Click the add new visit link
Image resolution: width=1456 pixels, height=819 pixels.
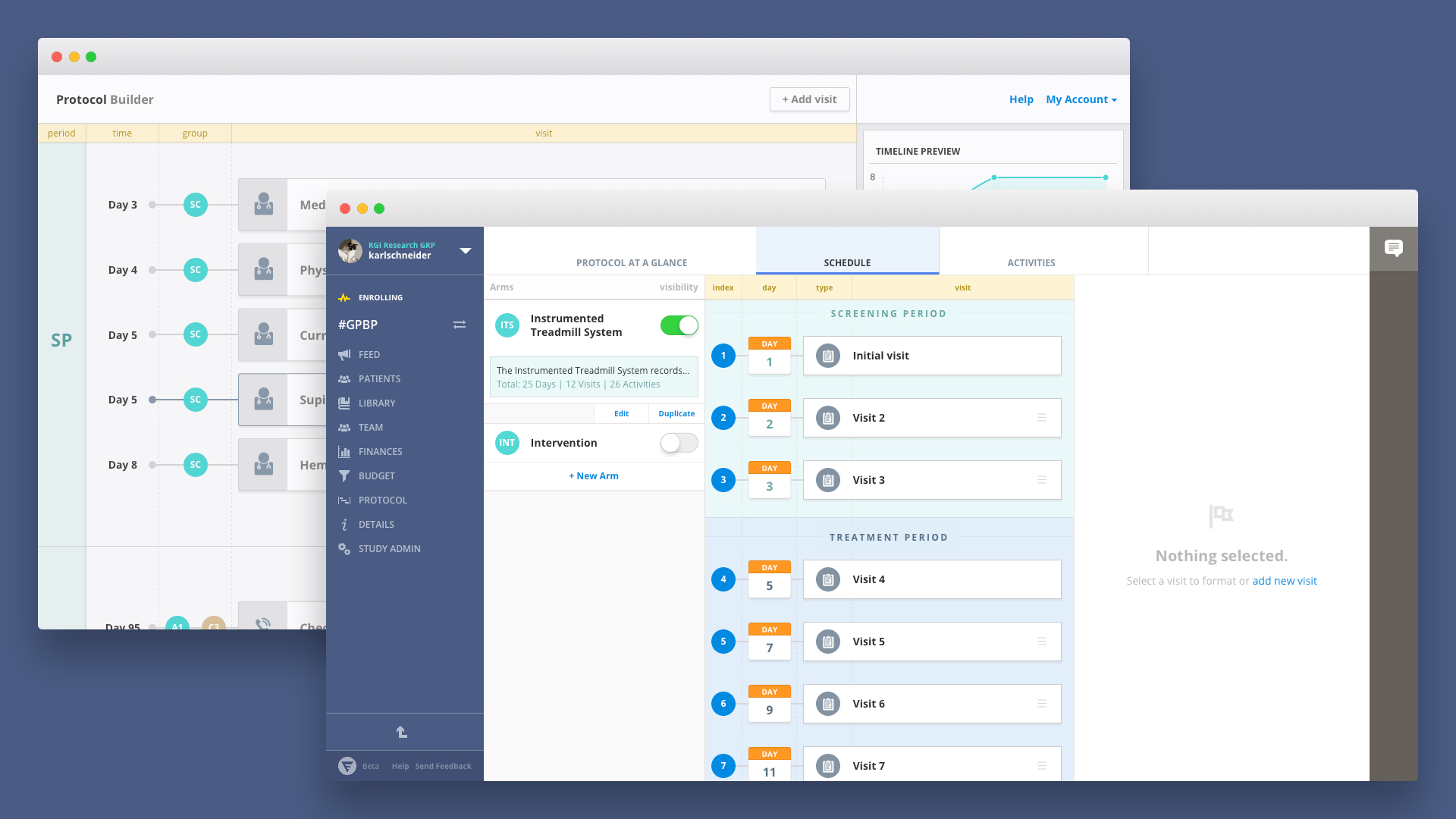tap(1285, 581)
